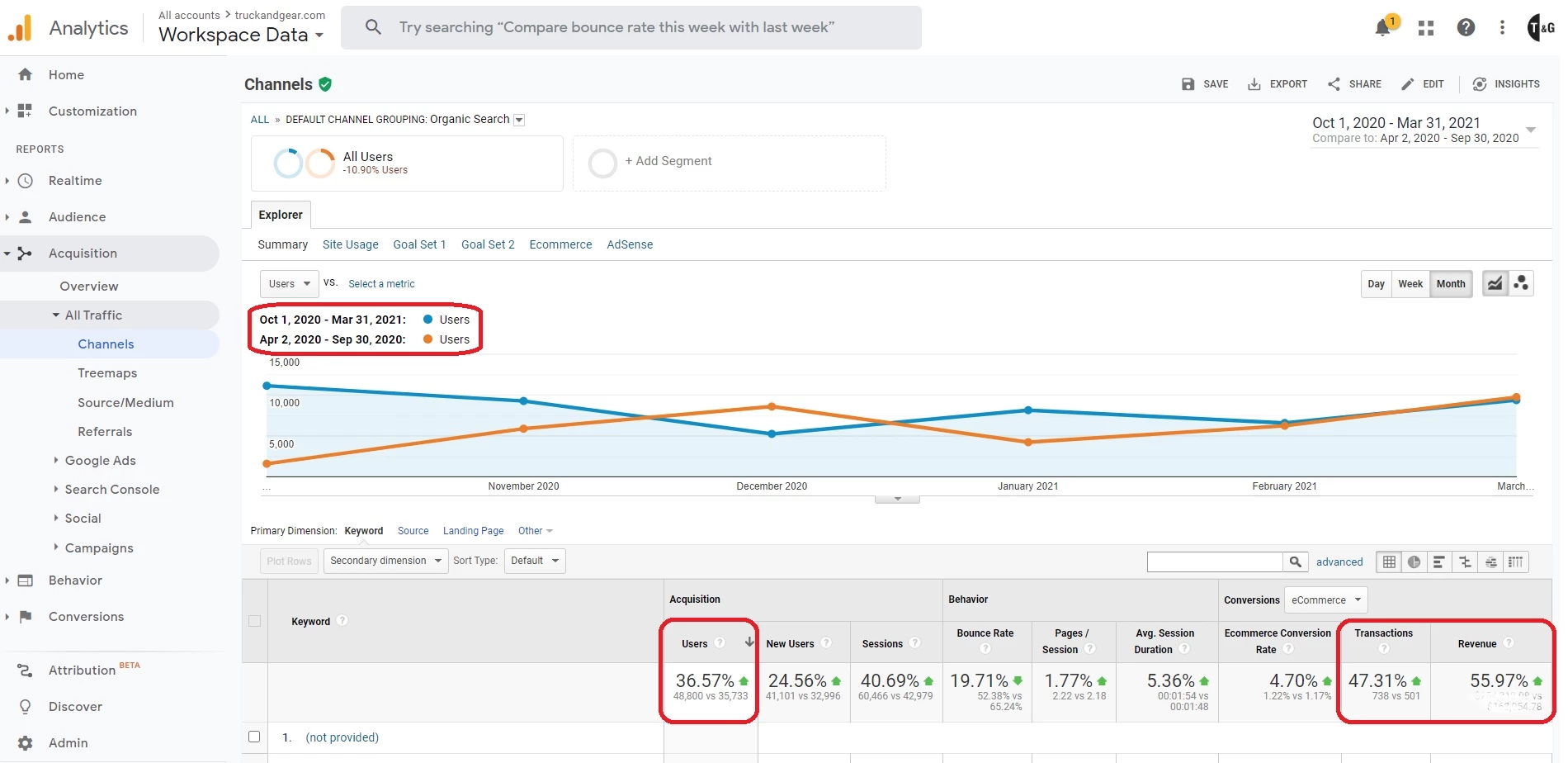1568x763 pixels.
Task: Click the Realtime clock icon
Action: point(26,180)
